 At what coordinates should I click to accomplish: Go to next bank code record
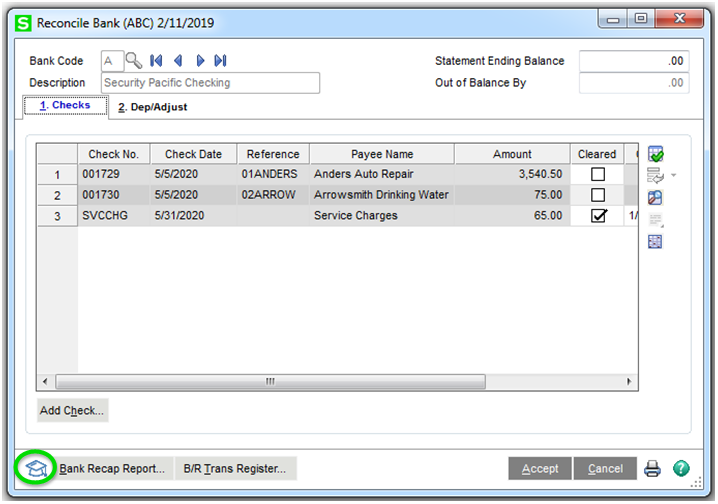(x=200, y=61)
